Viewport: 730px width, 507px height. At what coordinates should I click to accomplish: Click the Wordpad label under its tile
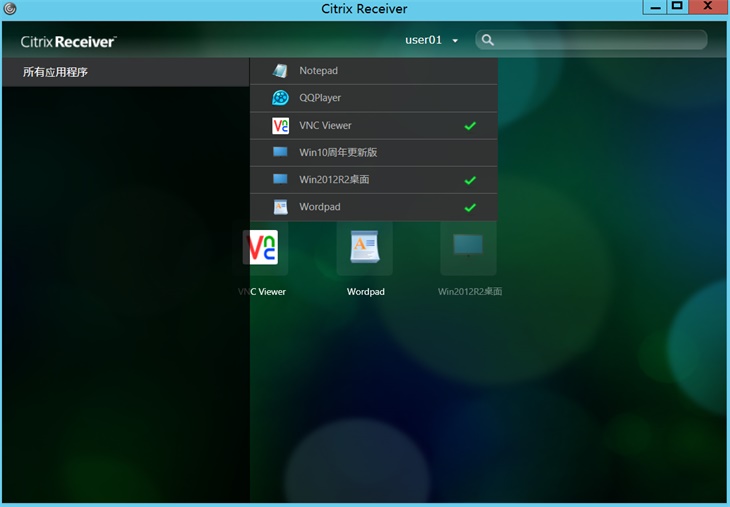[x=365, y=292]
